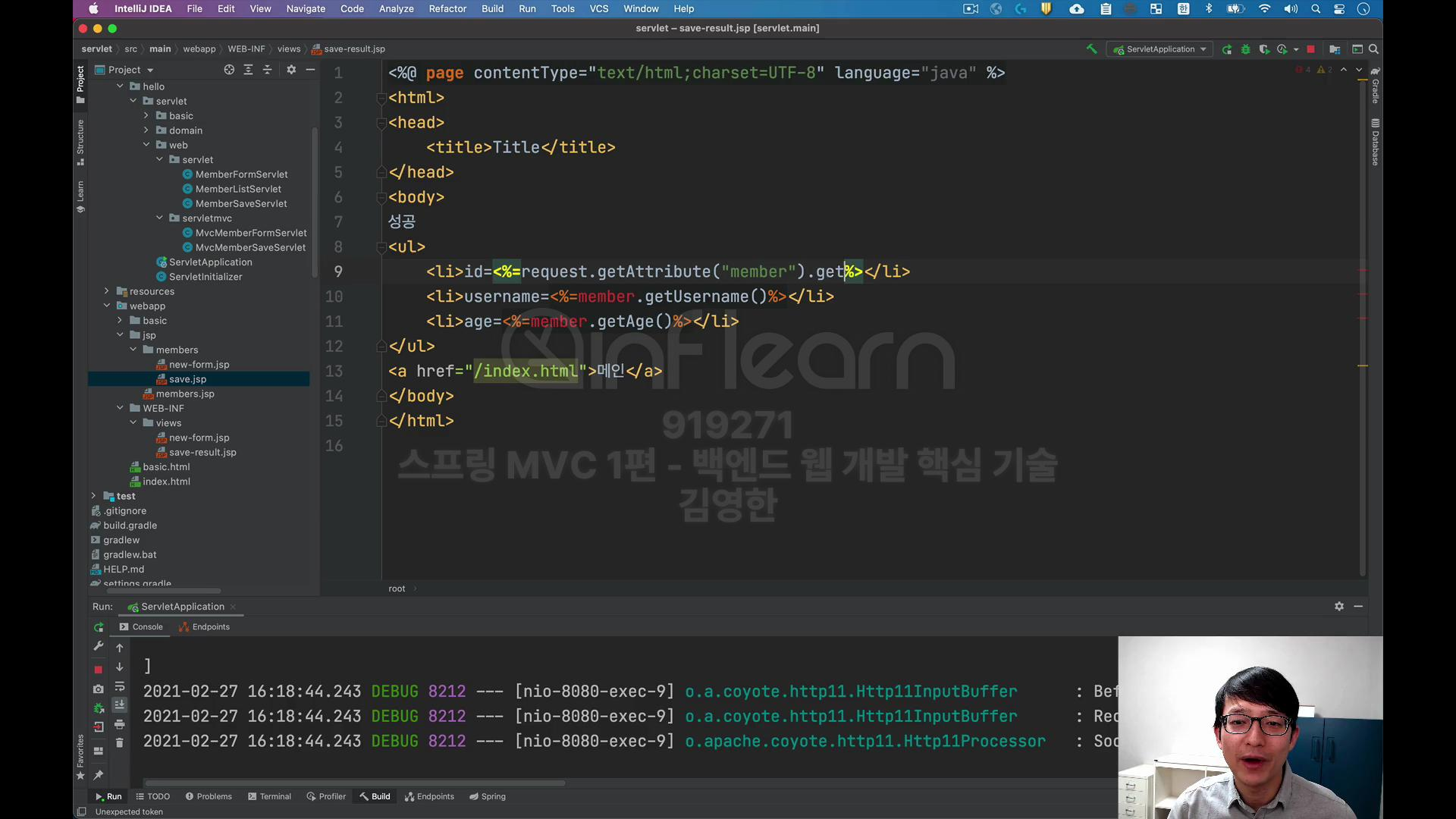Screen dimensions: 1456x819
Task: Minimize the Run tool window
Action: click(x=1358, y=607)
